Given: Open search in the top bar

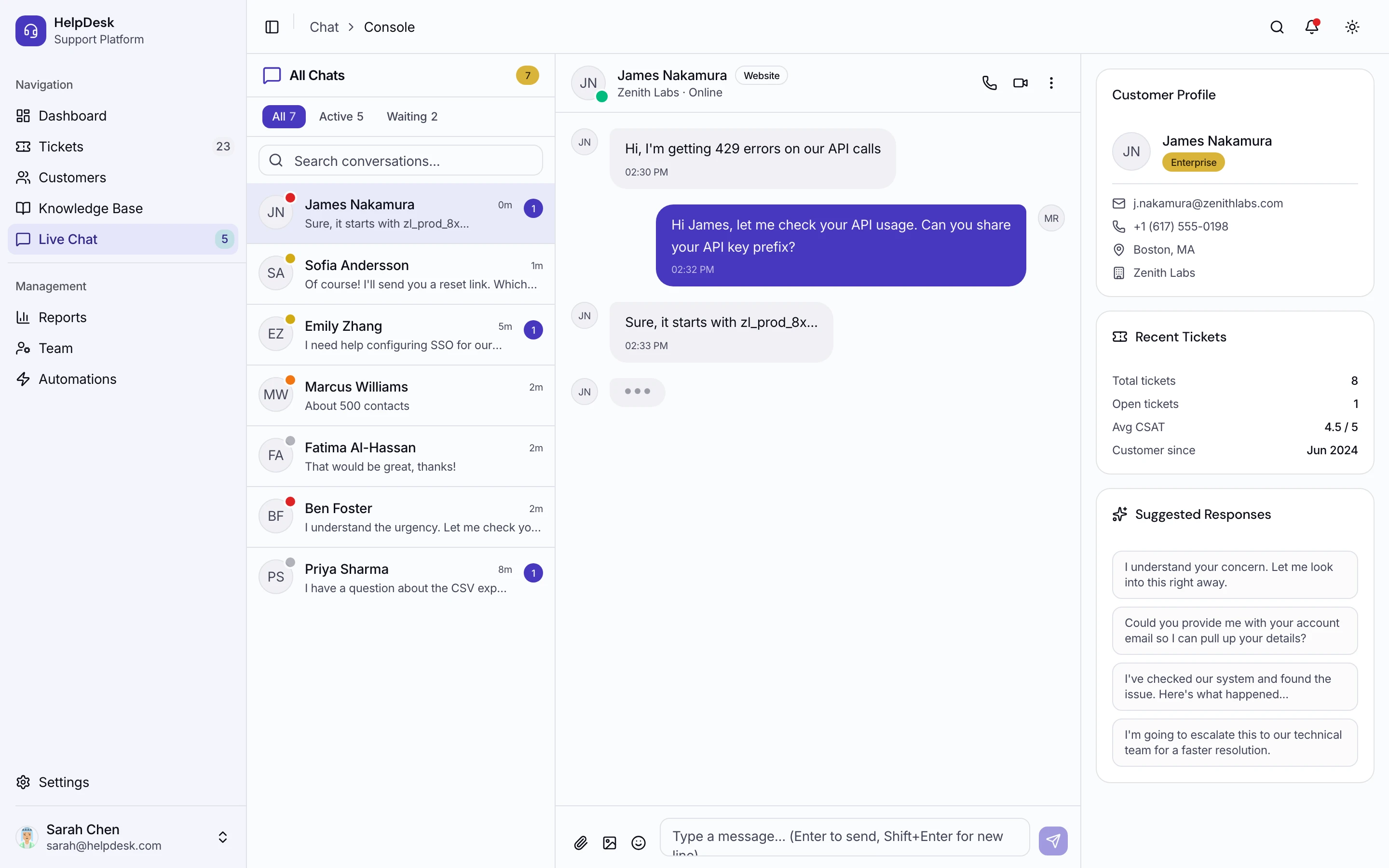Looking at the screenshot, I should (x=1277, y=27).
